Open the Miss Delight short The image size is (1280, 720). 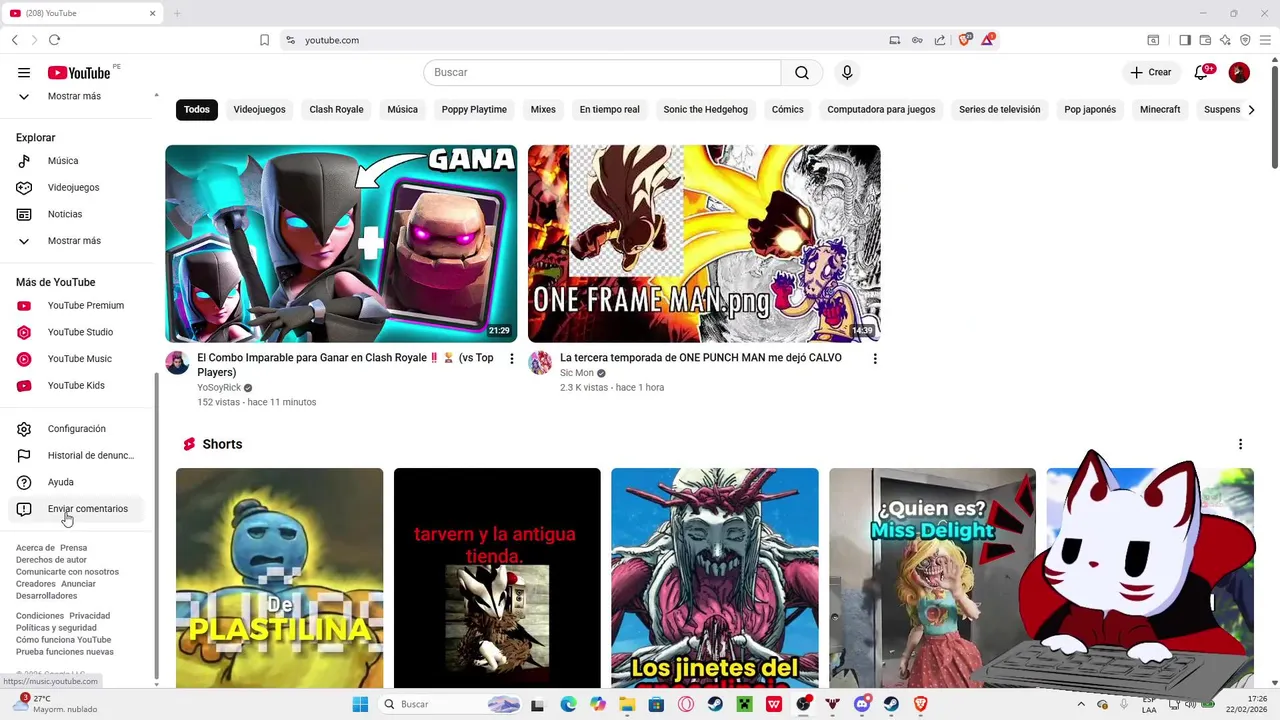tap(932, 578)
